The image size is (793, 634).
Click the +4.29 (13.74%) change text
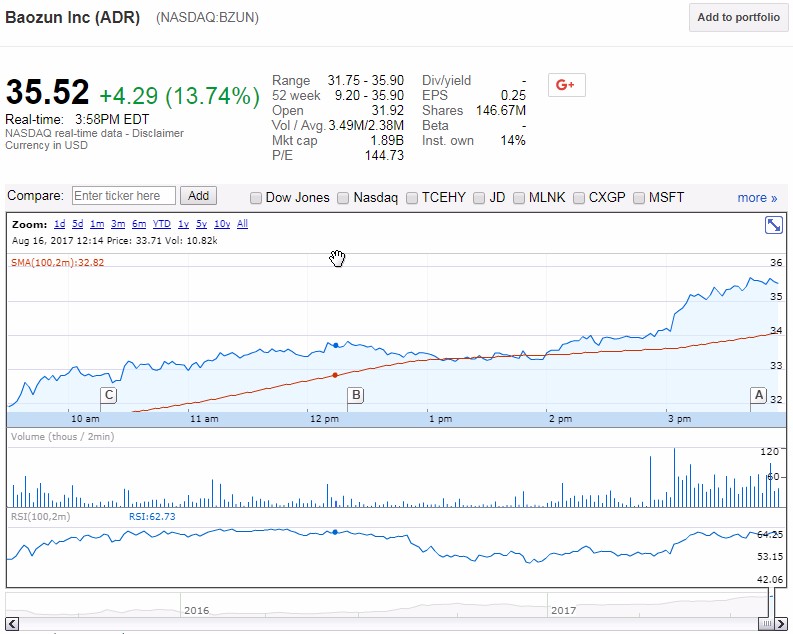(x=180, y=96)
